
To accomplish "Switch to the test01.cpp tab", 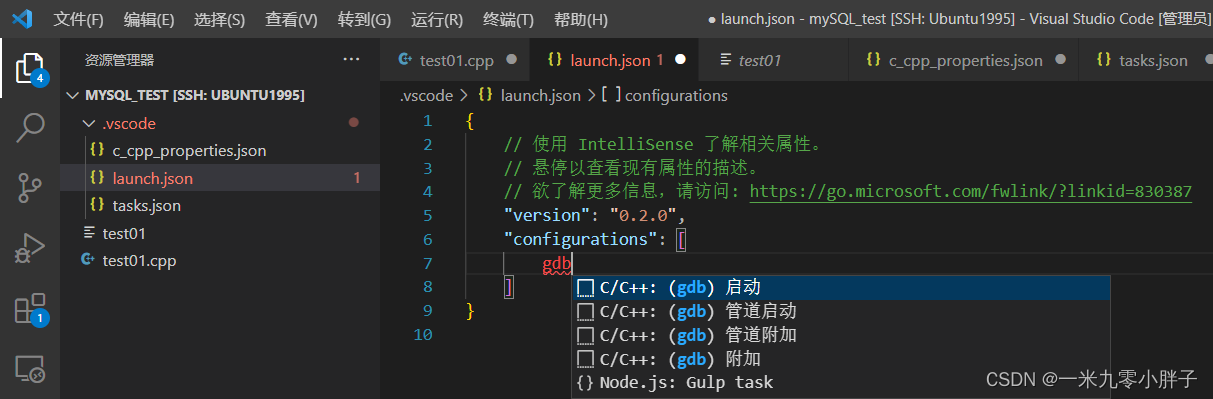I will tap(457, 60).
